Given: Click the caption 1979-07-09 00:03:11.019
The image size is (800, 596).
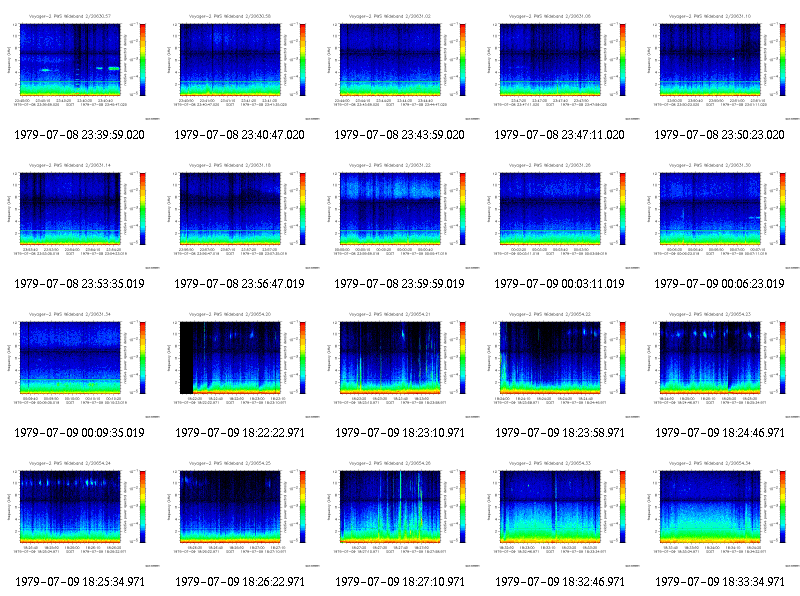Looking at the screenshot, I should (560, 284).
